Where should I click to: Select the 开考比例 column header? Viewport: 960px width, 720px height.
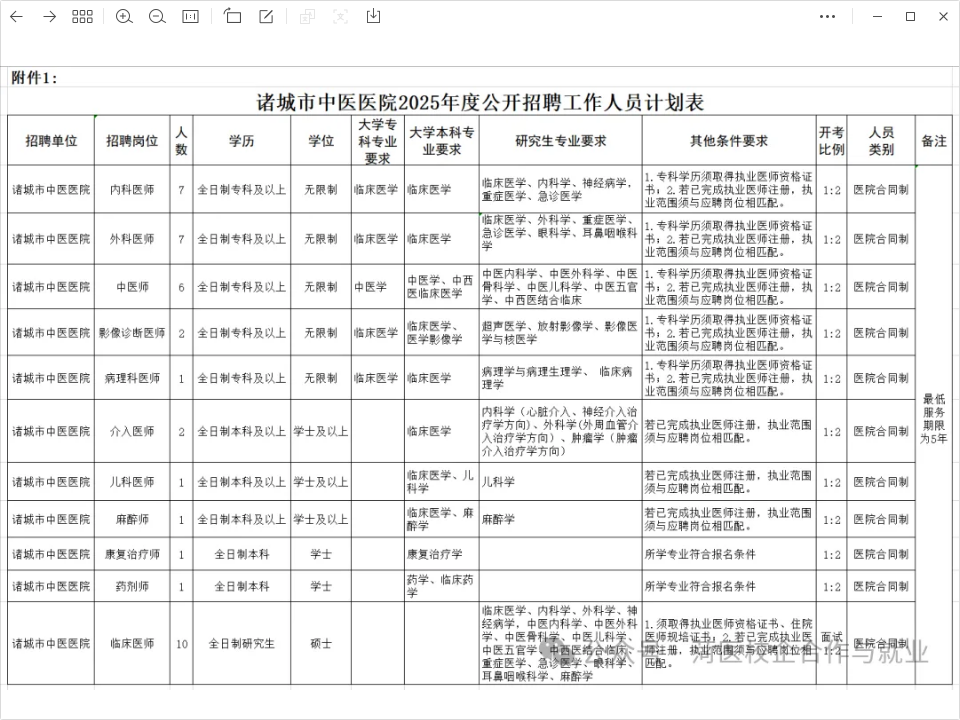831,141
